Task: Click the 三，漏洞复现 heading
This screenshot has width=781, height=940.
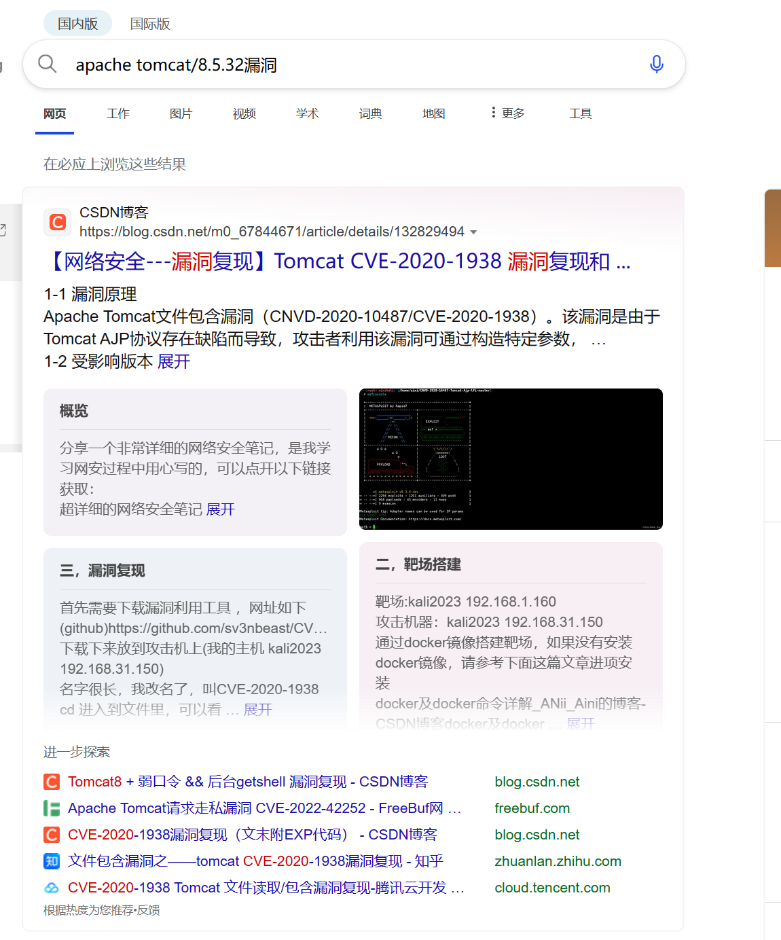Action: point(102,571)
